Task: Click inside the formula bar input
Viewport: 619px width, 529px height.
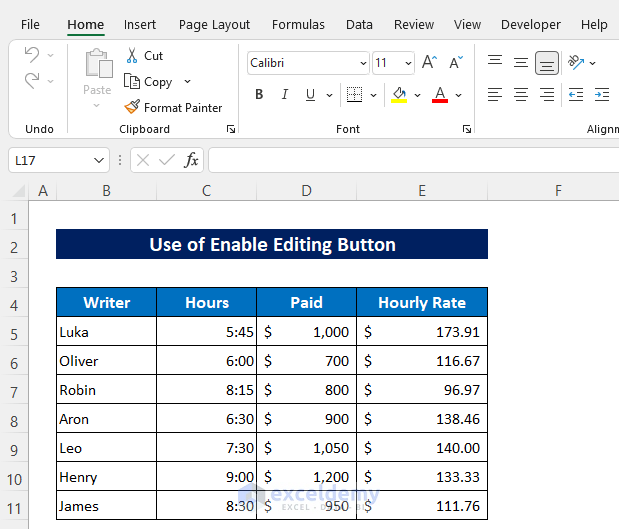Action: (x=413, y=160)
